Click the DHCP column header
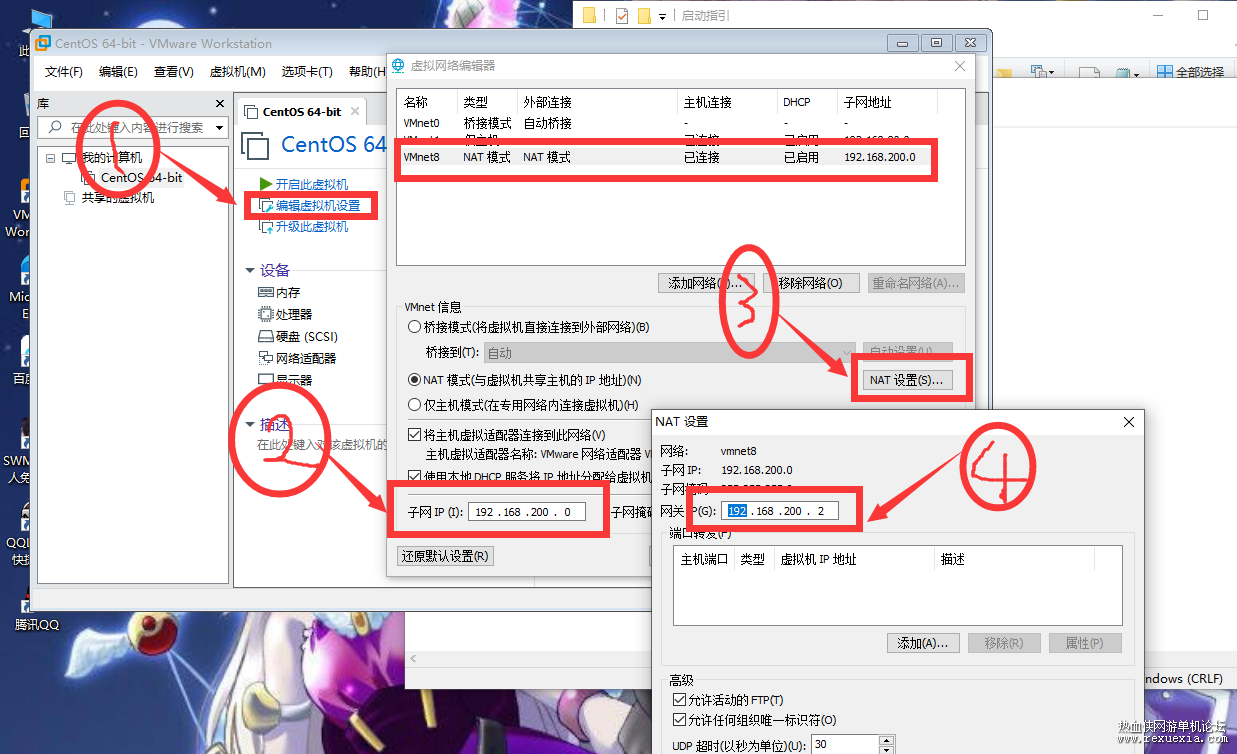1237x754 pixels. (x=807, y=102)
